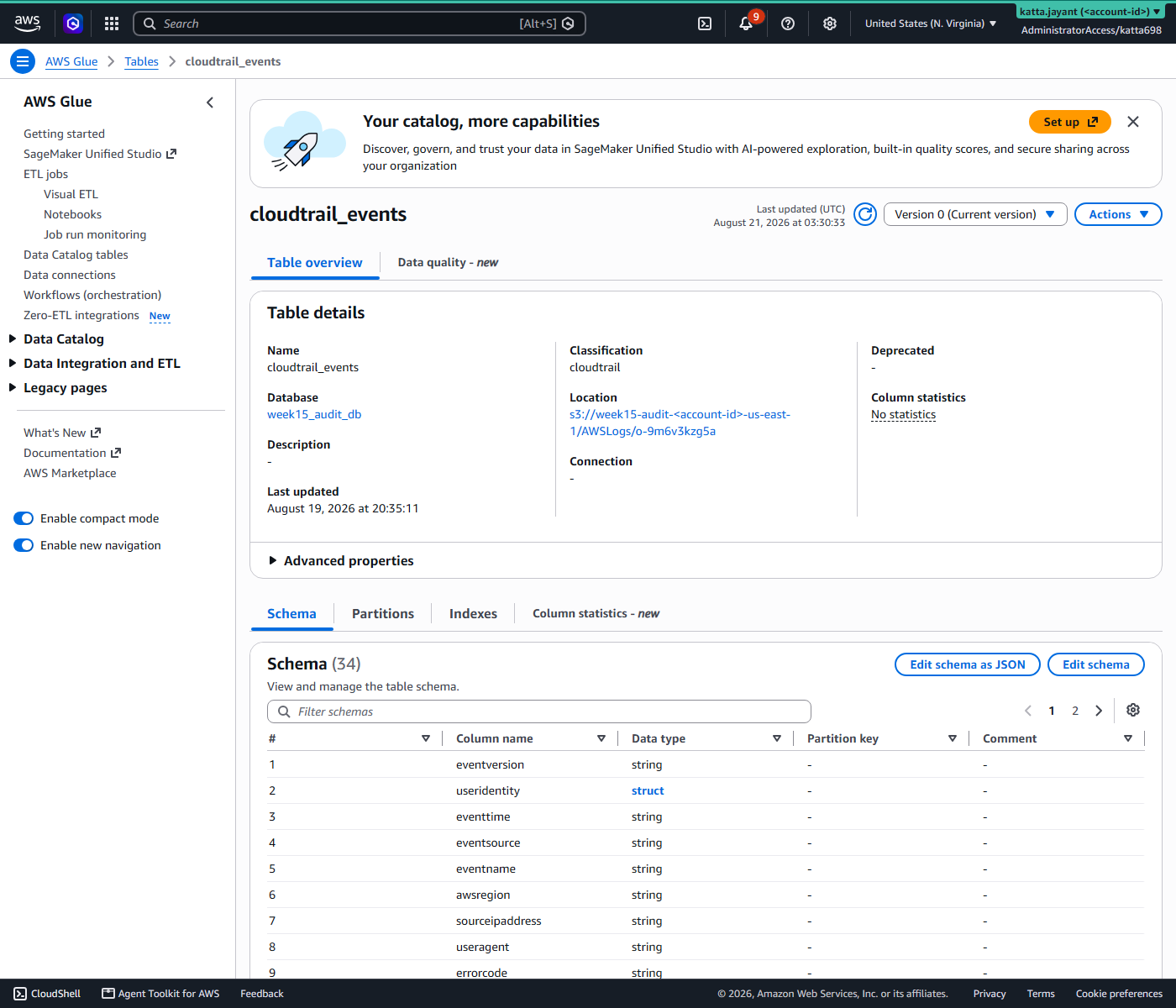Launch CloudShell from the top bar icon
Screen dimensions: 1176x1008
(705, 24)
